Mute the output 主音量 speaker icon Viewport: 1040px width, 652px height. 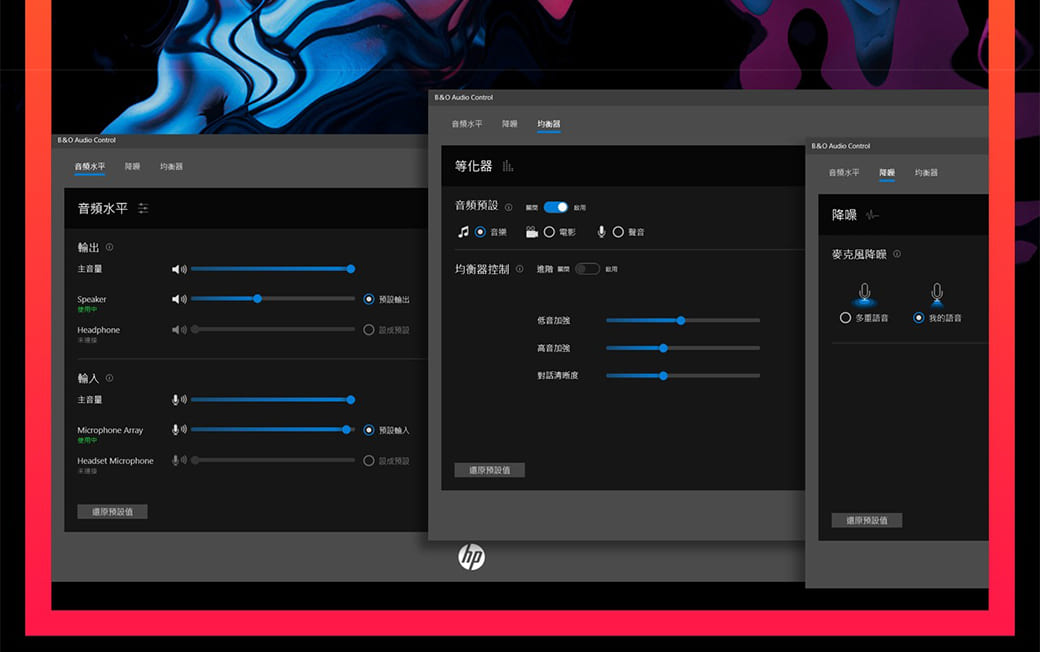coord(179,269)
